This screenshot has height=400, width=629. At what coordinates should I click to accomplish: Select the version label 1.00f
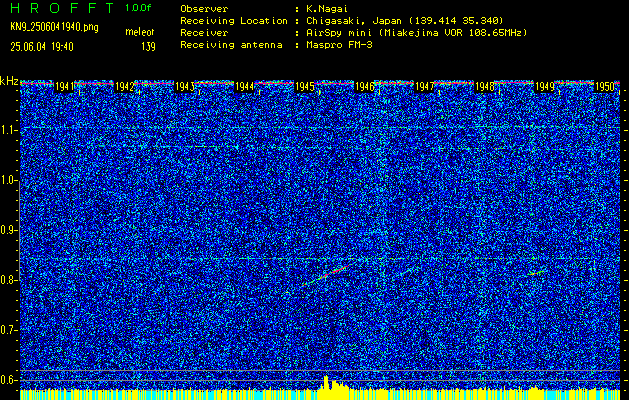click(138, 8)
